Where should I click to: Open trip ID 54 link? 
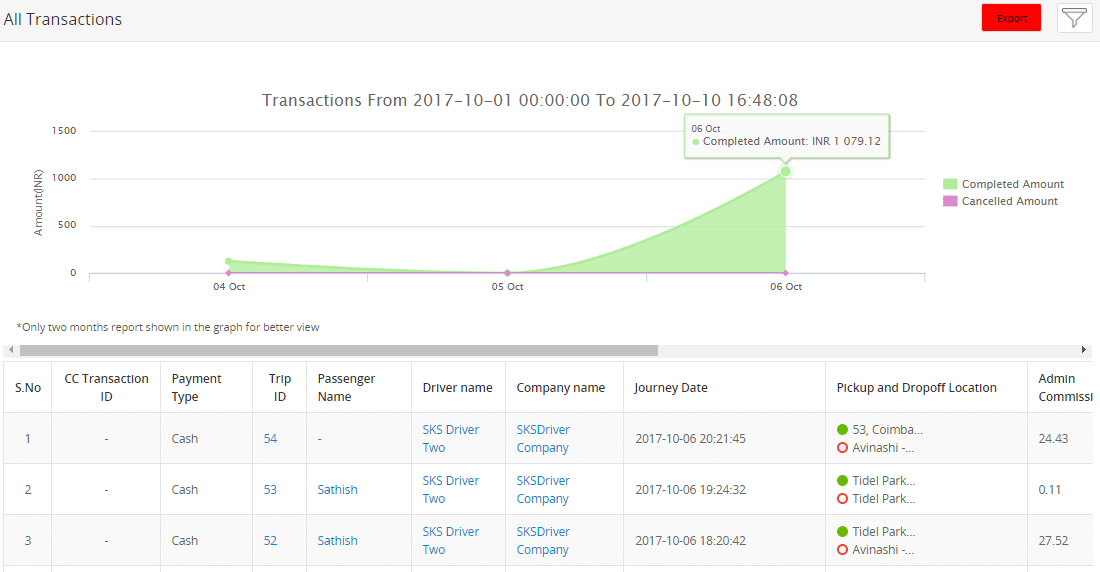(270, 439)
